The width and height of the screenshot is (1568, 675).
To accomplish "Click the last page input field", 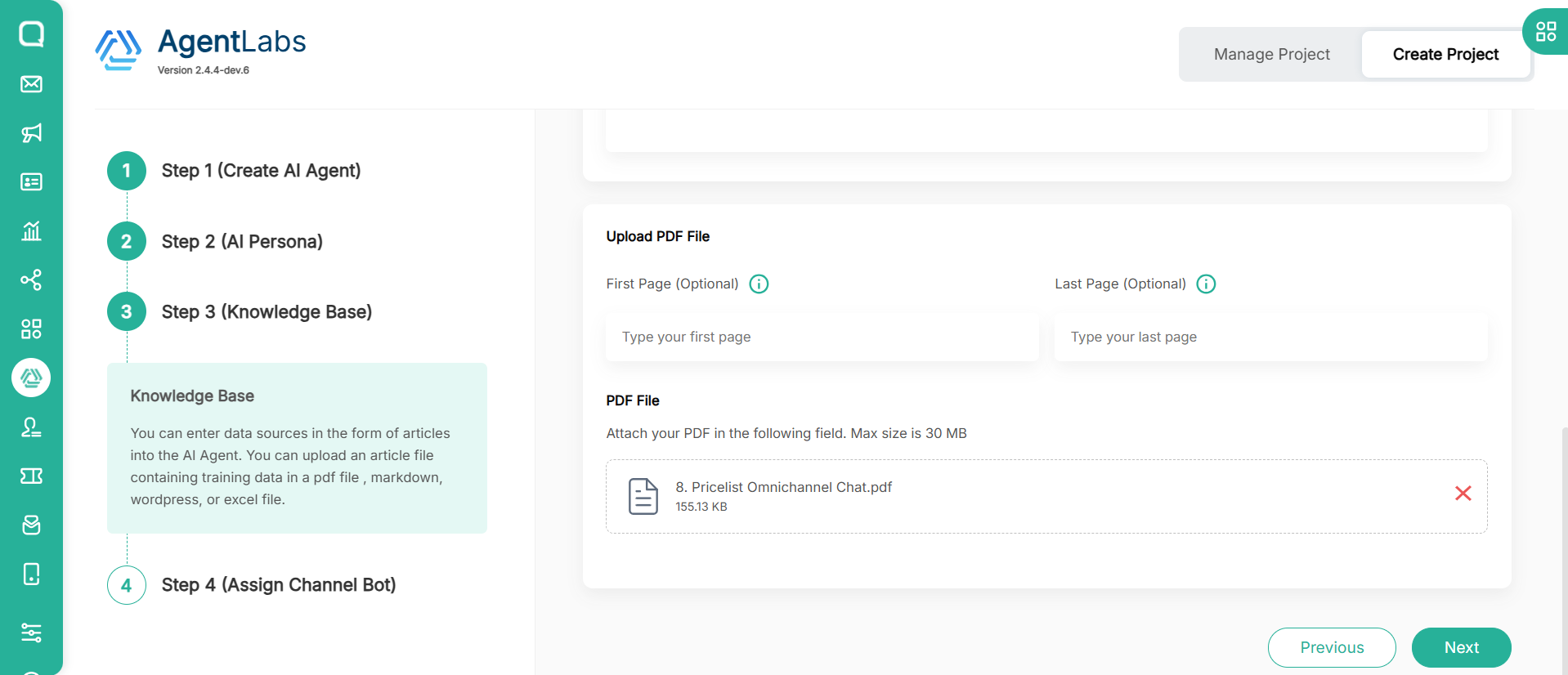I will [x=1270, y=337].
